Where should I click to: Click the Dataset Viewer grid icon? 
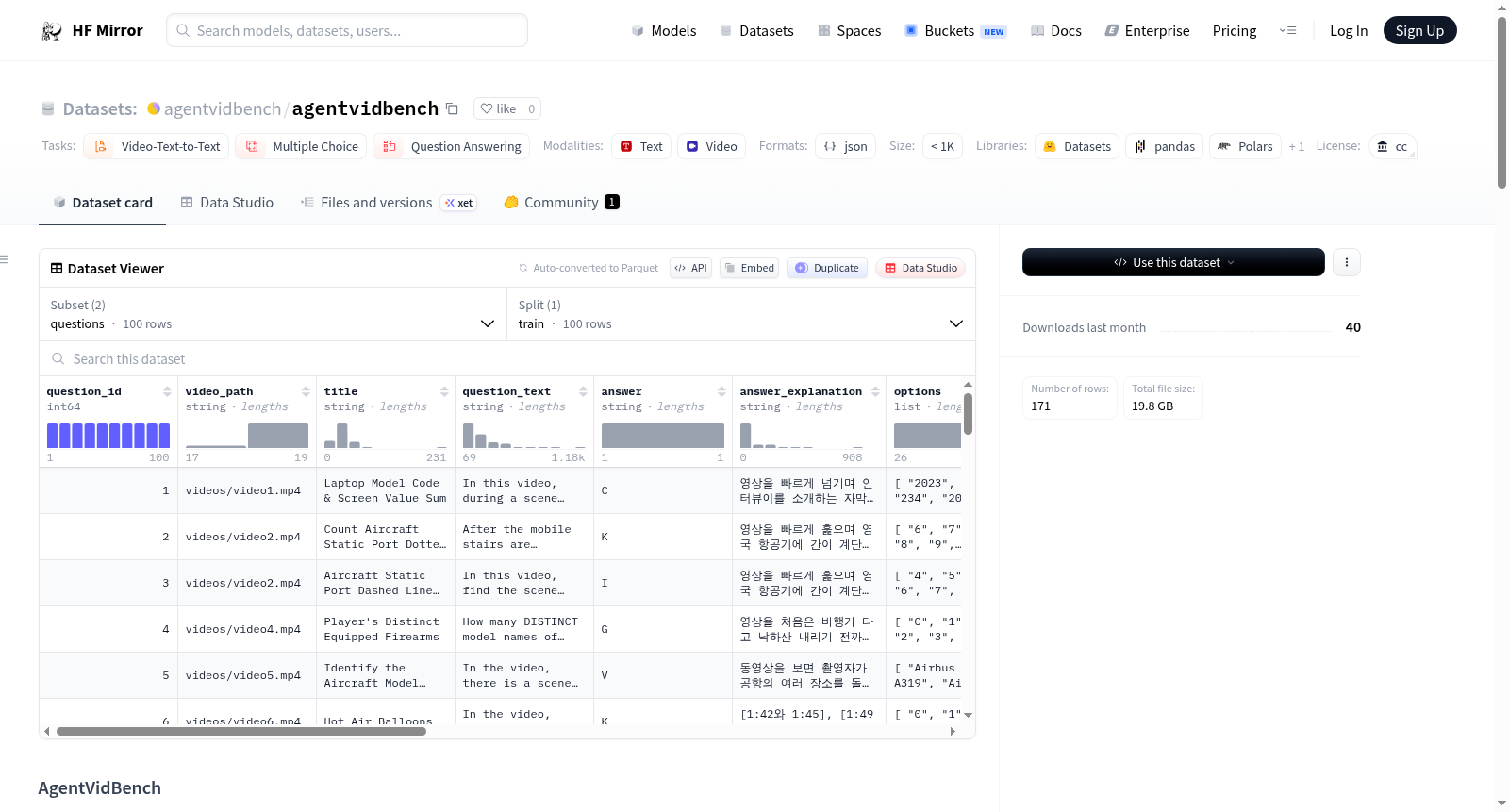click(x=57, y=269)
